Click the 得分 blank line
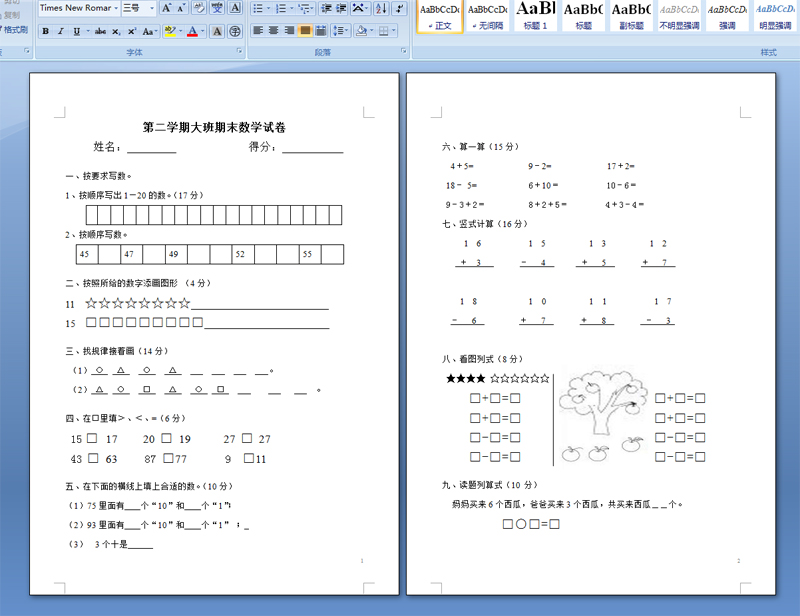This screenshot has width=800, height=616. pyautogui.click(x=313, y=147)
